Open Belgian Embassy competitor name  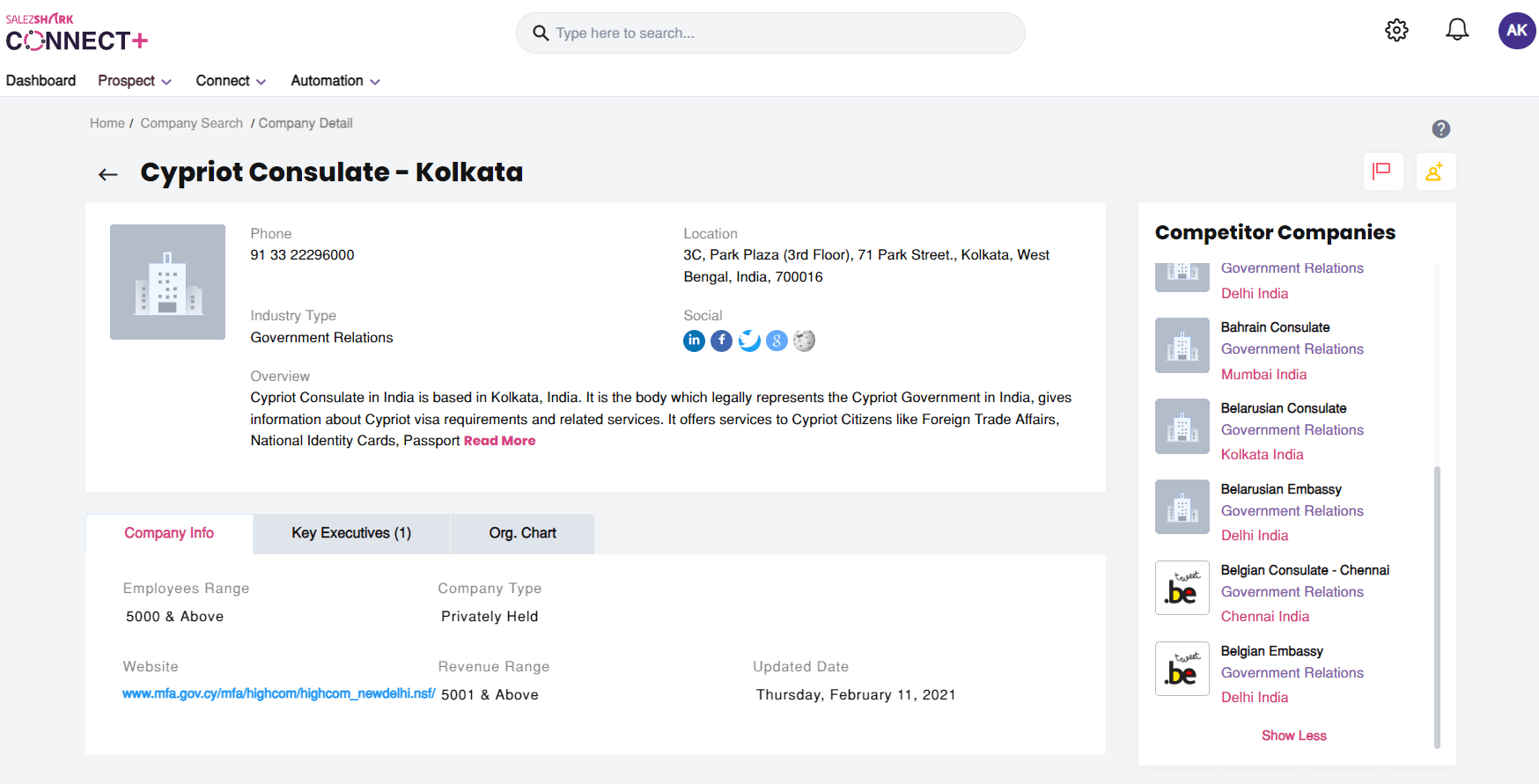coord(1272,651)
